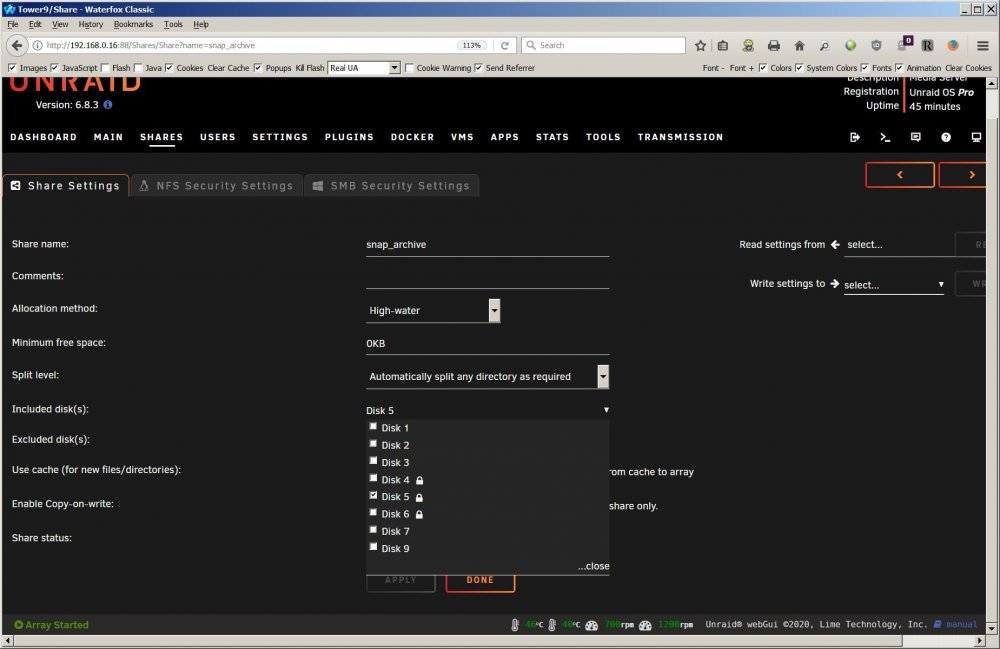Click the vertical scrollbar down arrow

tap(992, 629)
